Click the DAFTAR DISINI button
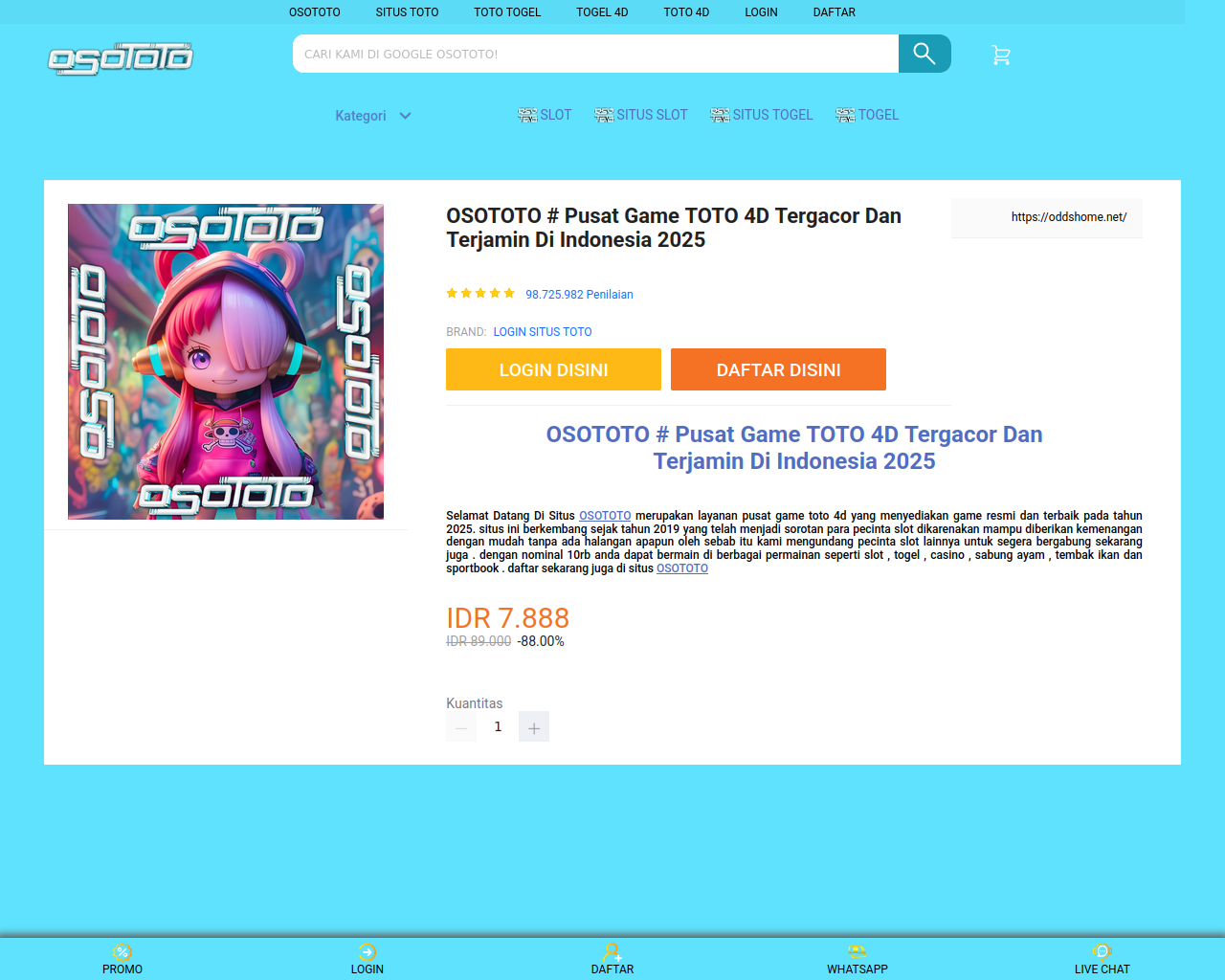 tap(778, 369)
